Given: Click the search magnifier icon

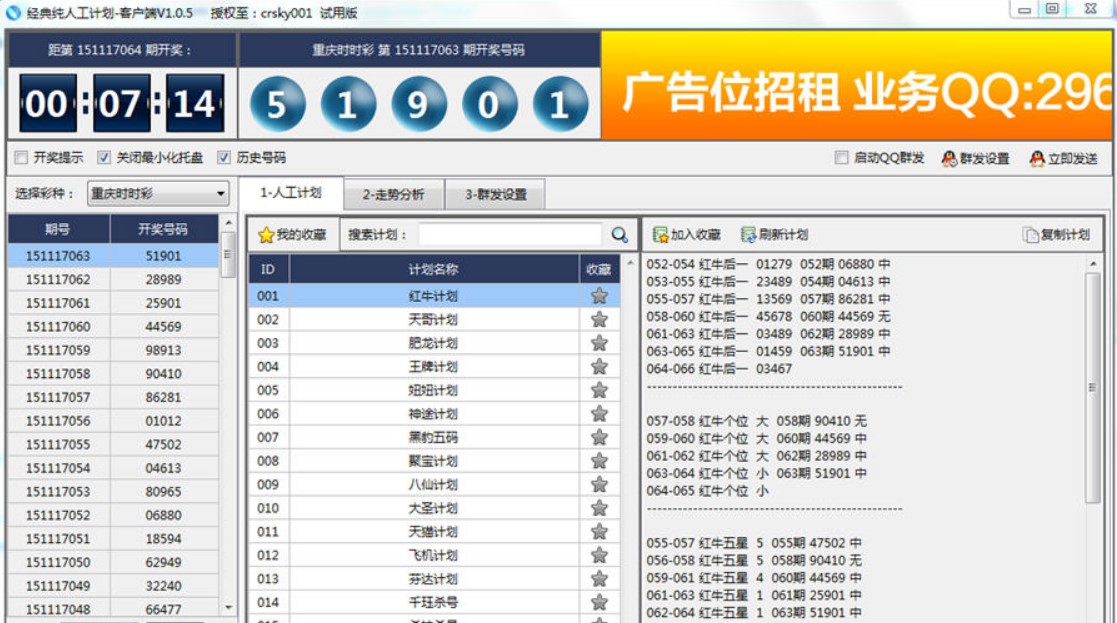Looking at the screenshot, I should [620, 235].
